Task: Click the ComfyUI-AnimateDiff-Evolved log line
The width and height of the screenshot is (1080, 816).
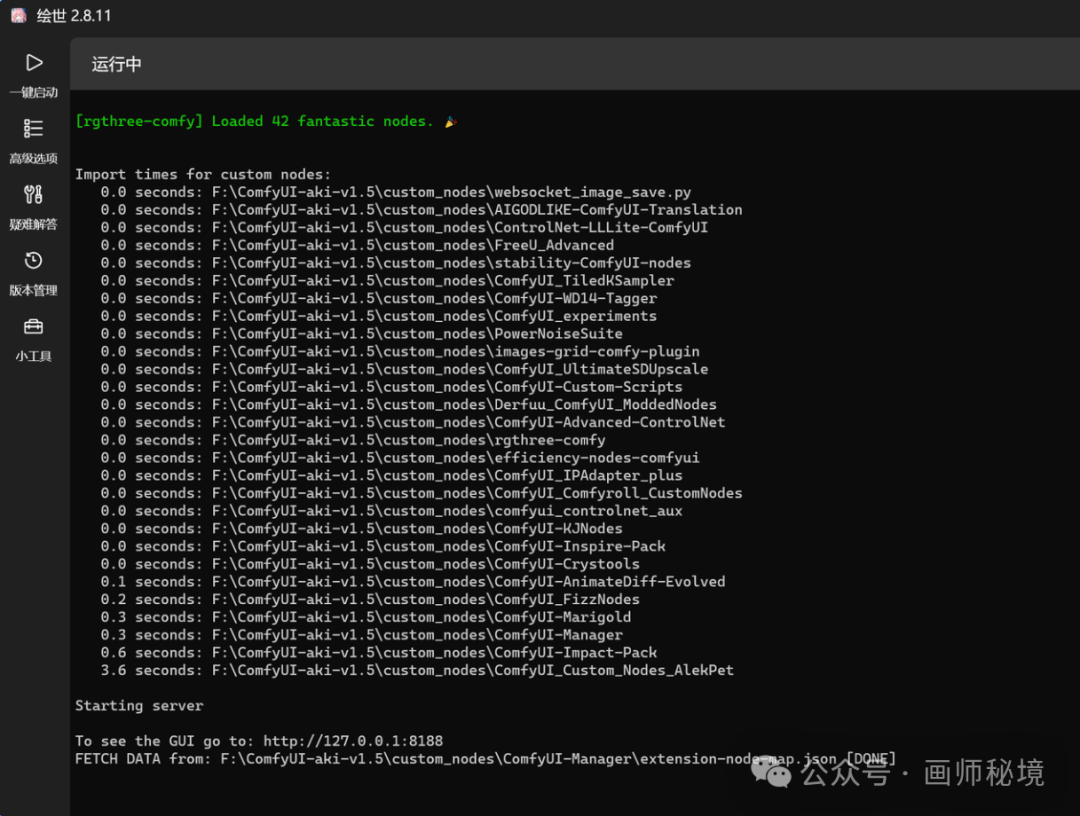Action: 413,582
